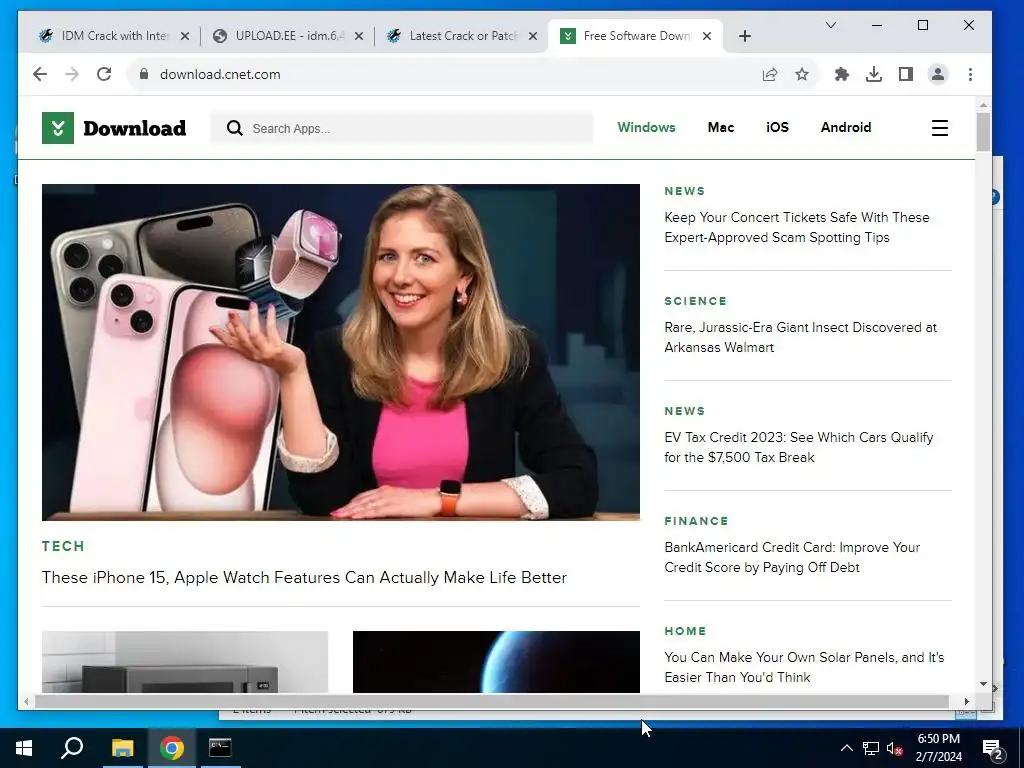Open the EV Tax Credit 2023 article
Viewport: 1024px width, 768px height.
coord(799,447)
